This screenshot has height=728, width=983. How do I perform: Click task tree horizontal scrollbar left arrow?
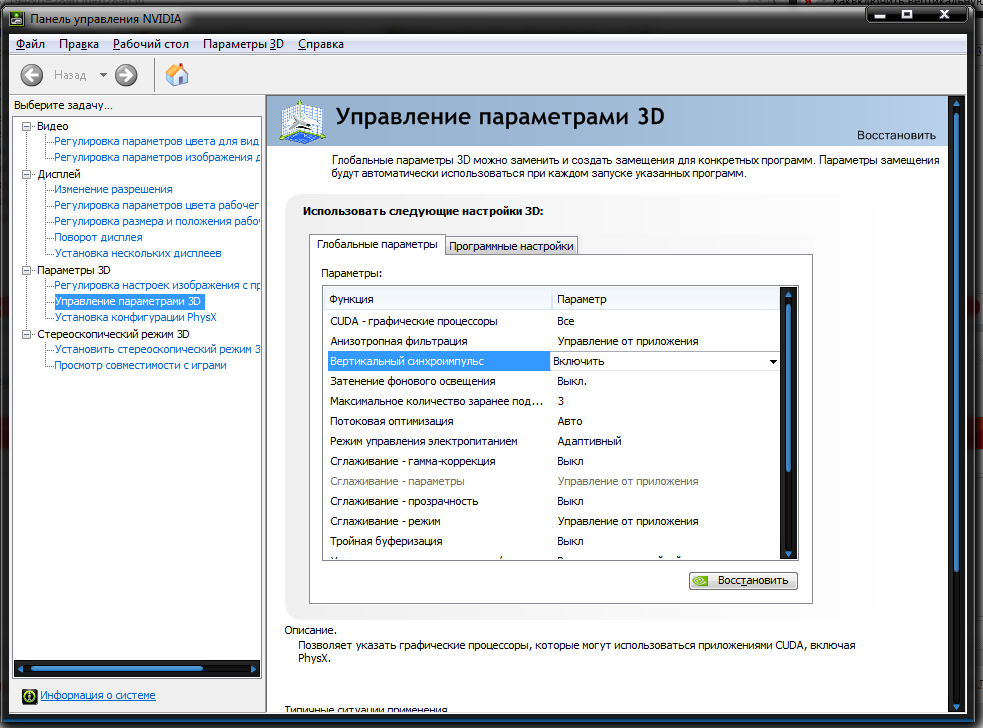click(x=20, y=669)
